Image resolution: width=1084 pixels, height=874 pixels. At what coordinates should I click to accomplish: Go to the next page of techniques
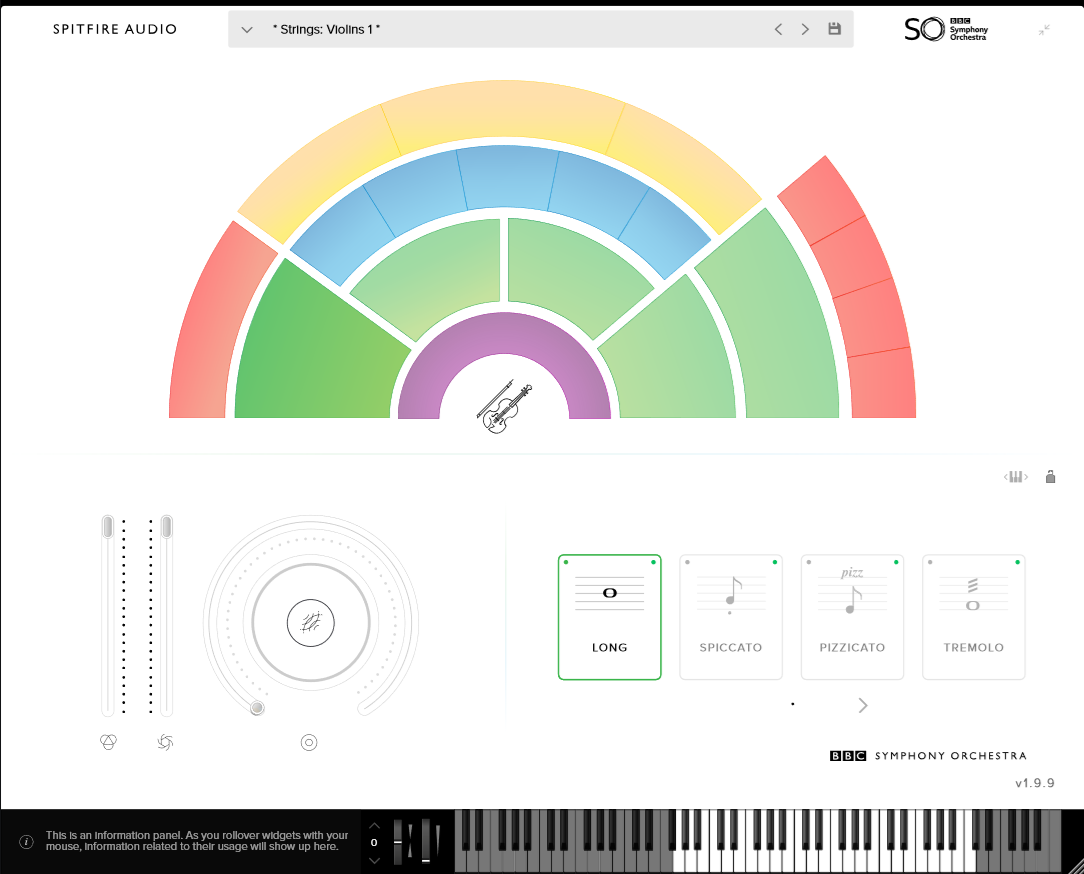click(863, 705)
